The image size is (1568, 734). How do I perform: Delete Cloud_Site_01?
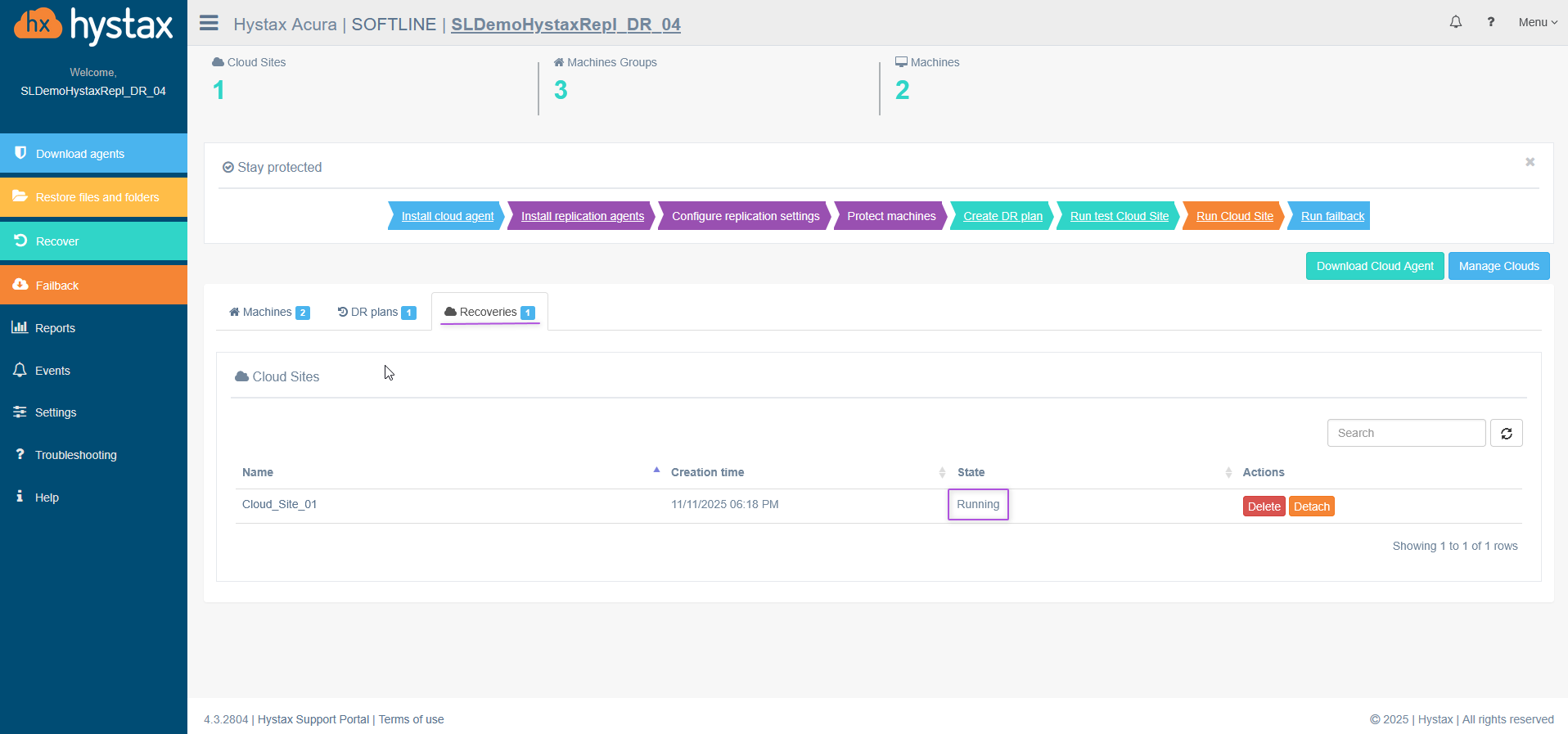coord(1264,507)
